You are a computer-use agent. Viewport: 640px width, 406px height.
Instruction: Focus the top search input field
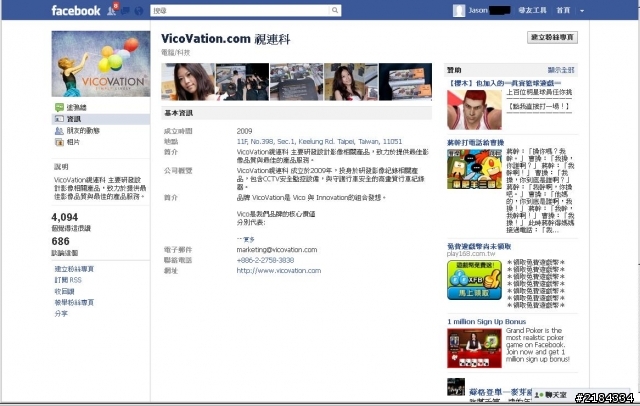[240, 11]
